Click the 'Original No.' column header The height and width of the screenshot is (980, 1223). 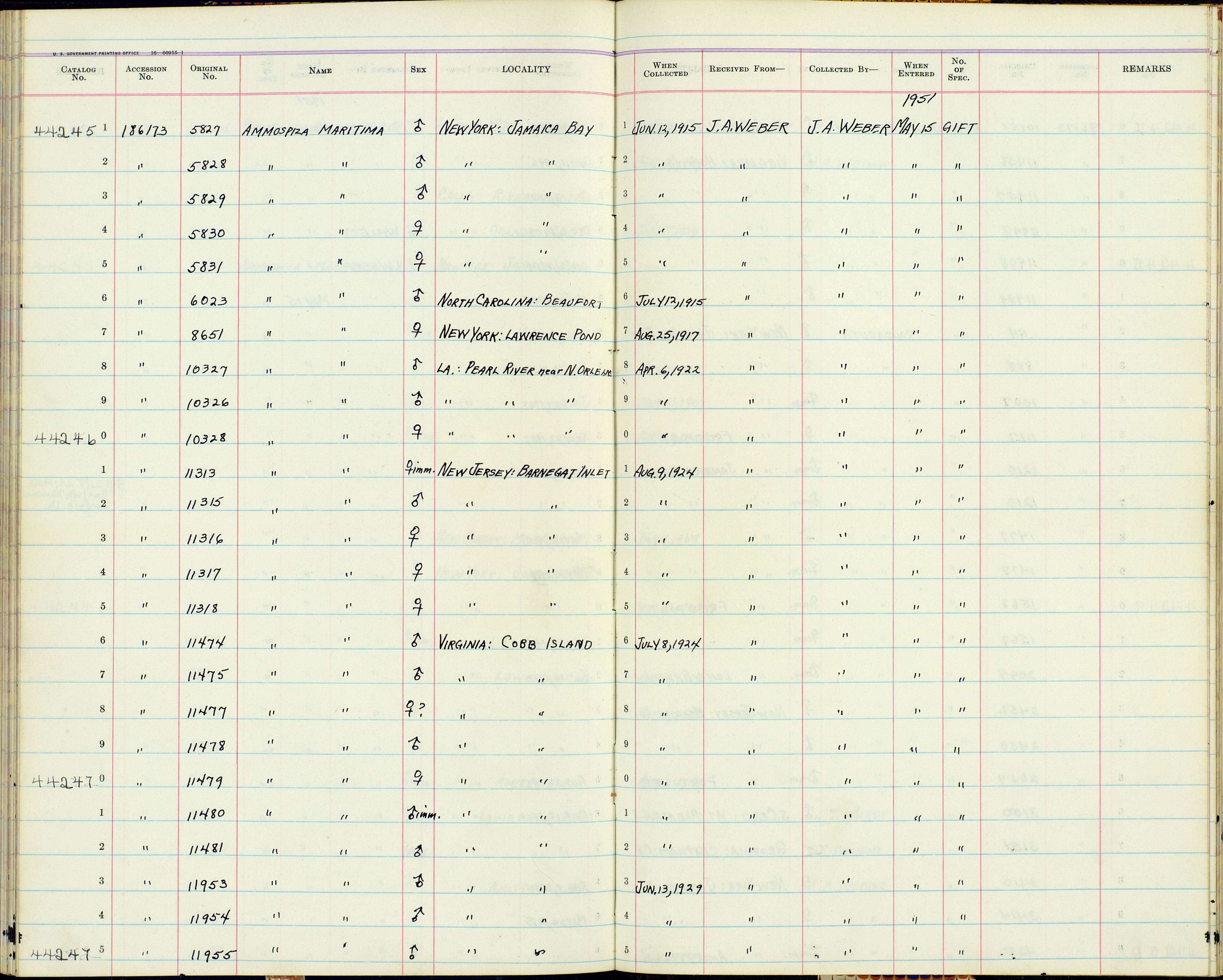pos(209,72)
